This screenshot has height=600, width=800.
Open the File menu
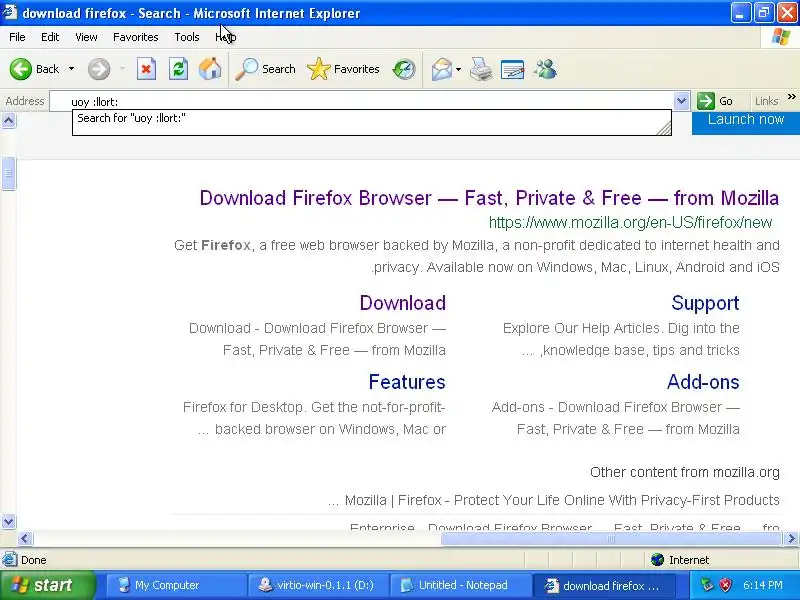click(x=17, y=37)
